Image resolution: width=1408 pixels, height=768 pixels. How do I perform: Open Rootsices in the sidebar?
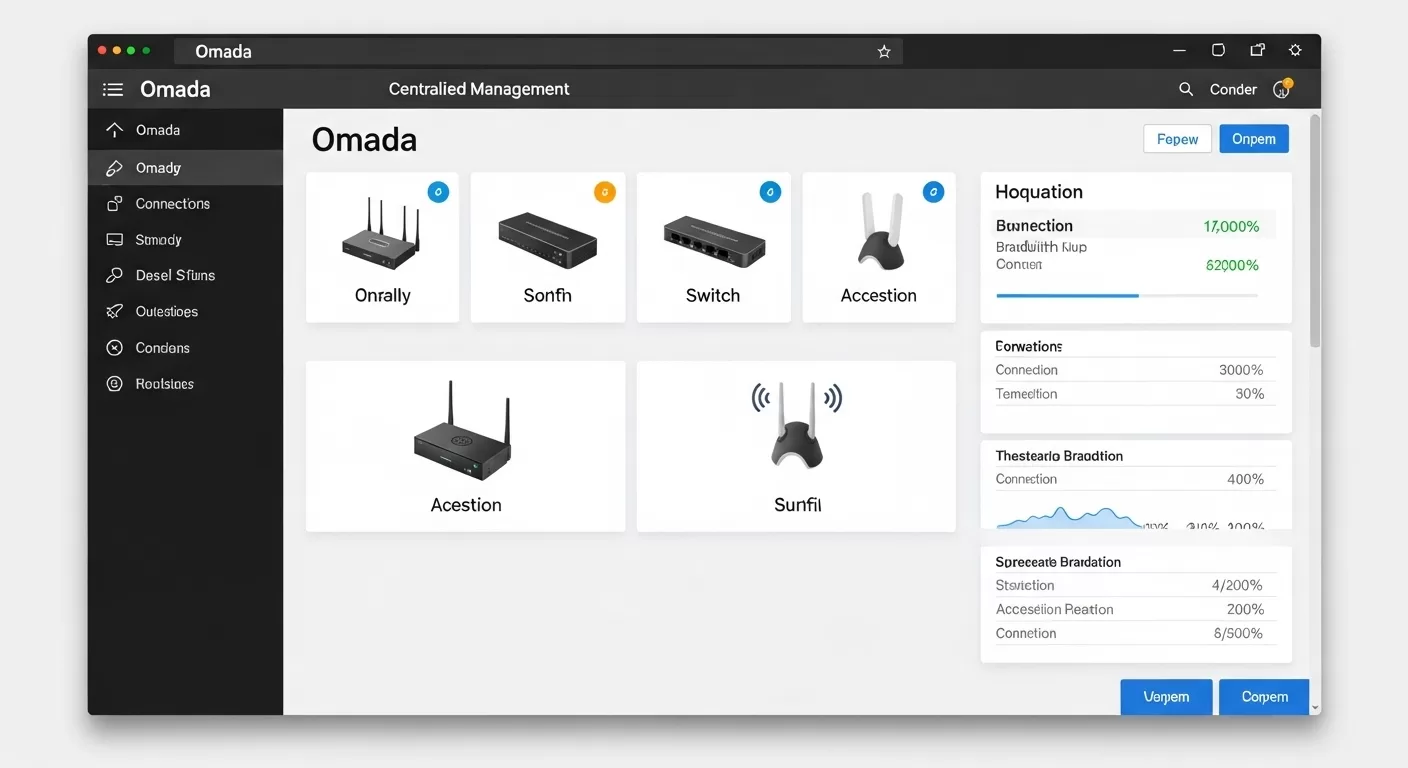(x=185, y=384)
